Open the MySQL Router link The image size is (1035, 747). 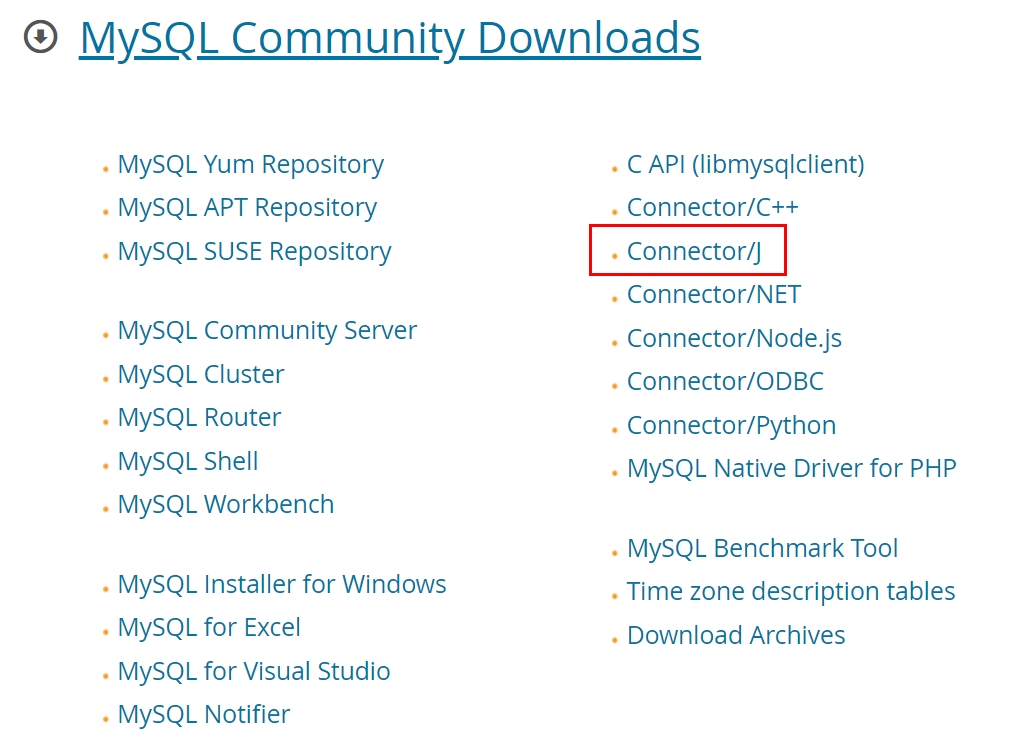click(199, 418)
